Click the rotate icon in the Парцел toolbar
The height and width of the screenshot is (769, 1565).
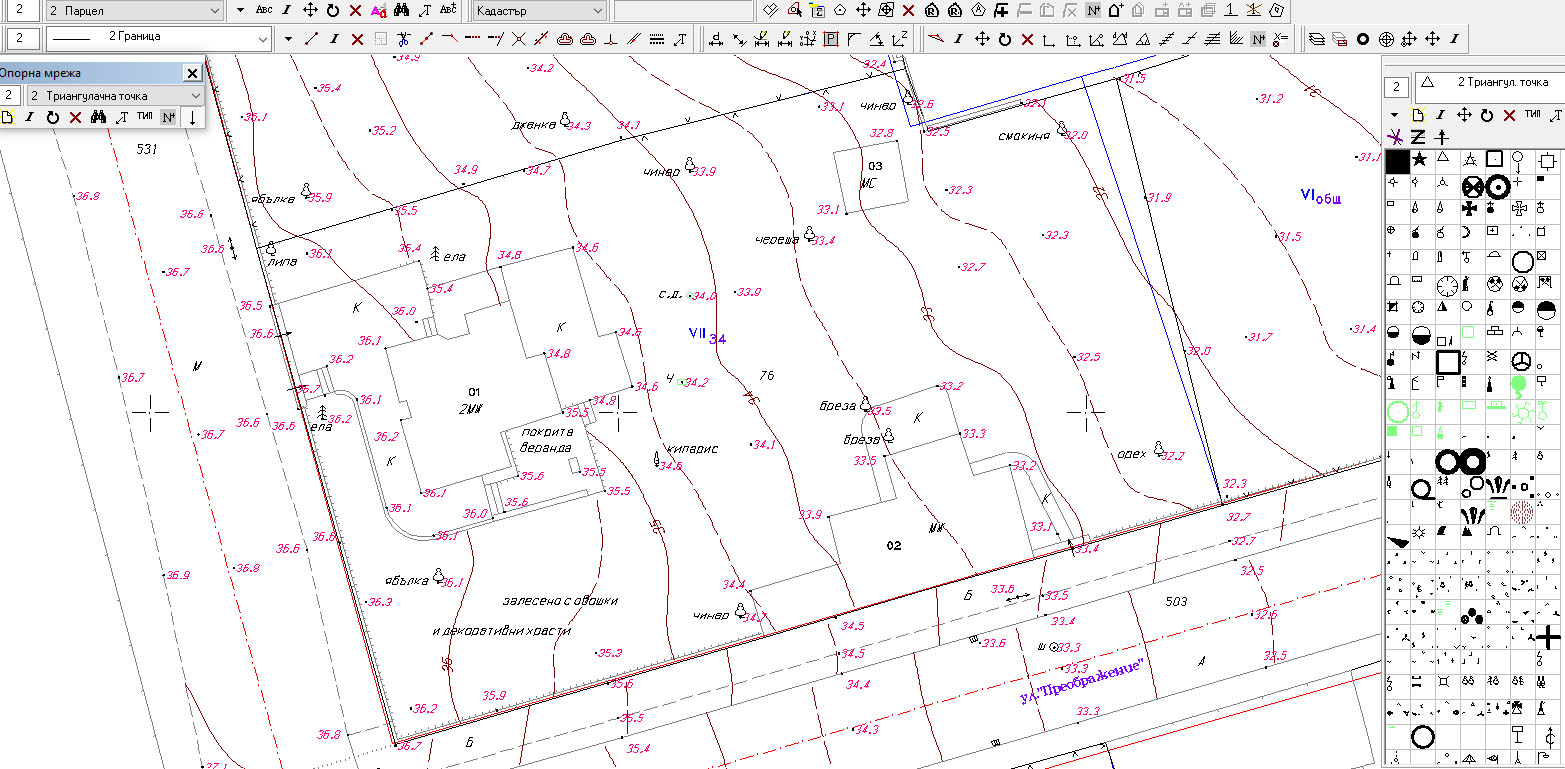click(x=332, y=10)
